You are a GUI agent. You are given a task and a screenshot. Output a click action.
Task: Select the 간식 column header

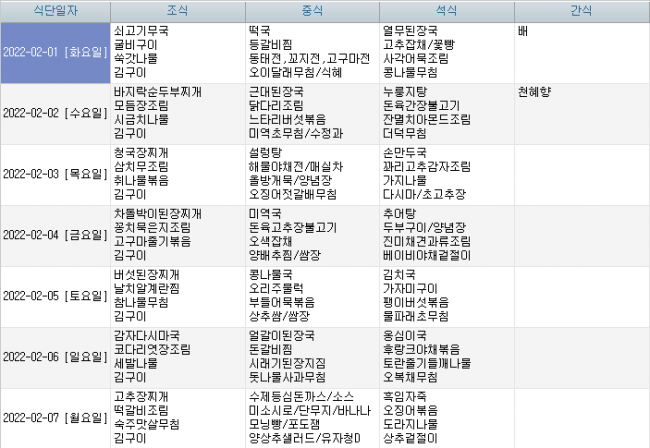(x=581, y=11)
